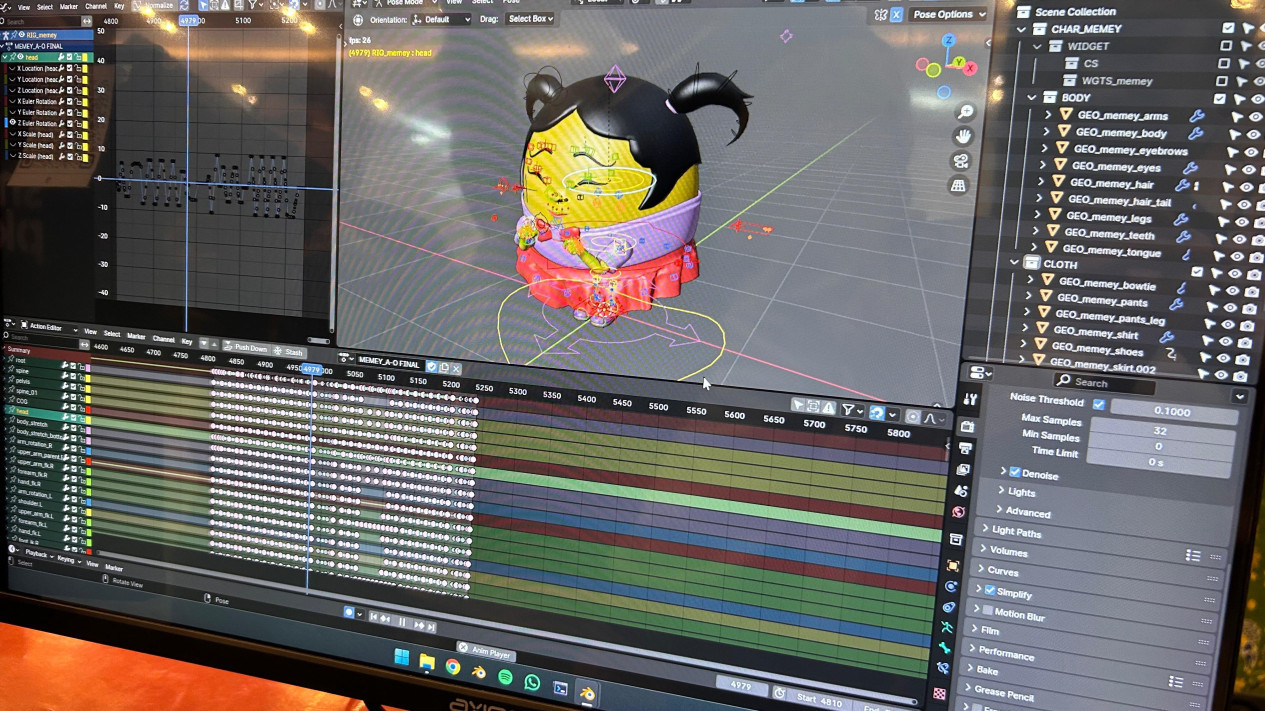
Task: Open WhatsApp from taskbar
Action: pyautogui.click(x=532, y=683)
